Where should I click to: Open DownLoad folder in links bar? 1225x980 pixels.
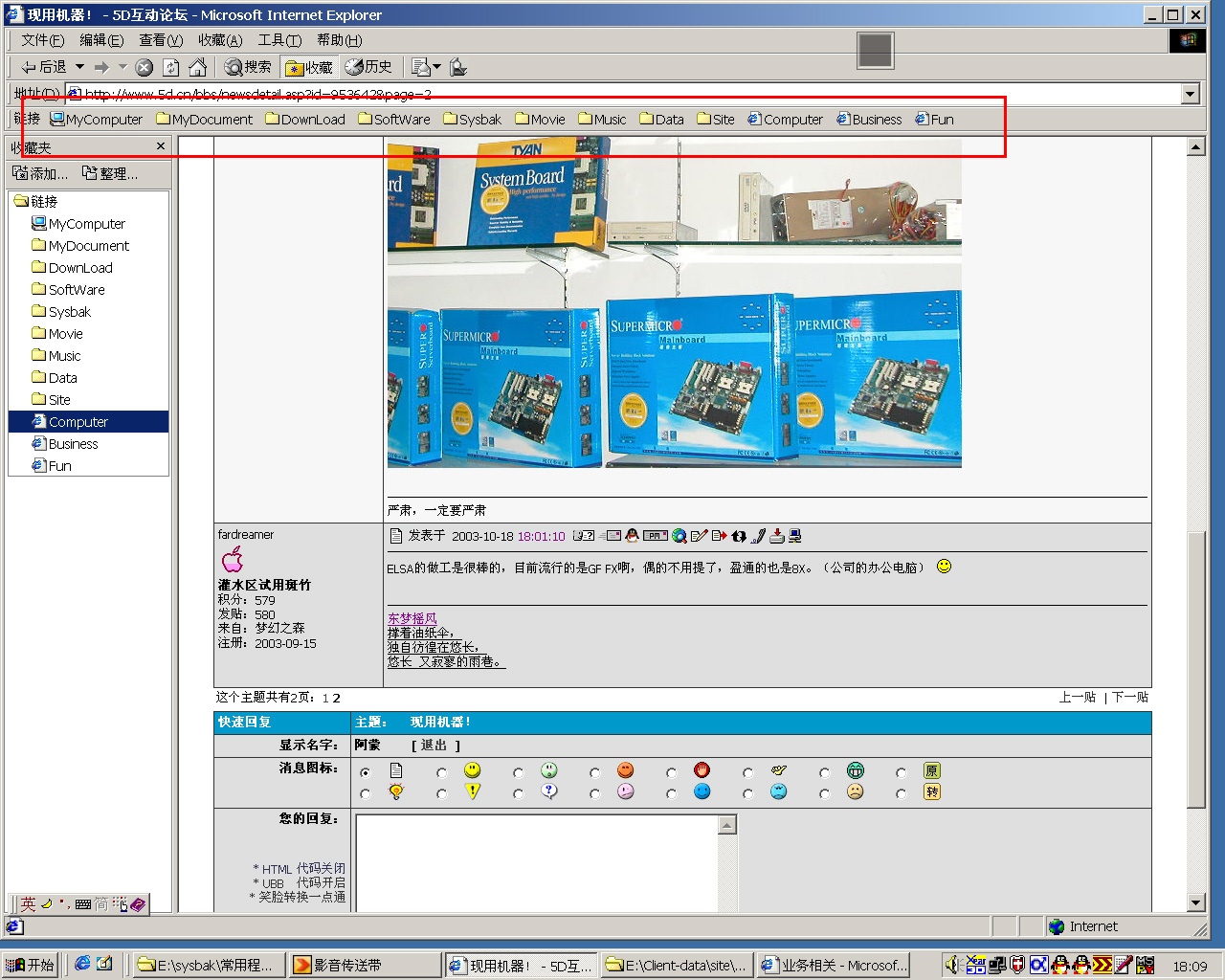[x=305, y=120]
